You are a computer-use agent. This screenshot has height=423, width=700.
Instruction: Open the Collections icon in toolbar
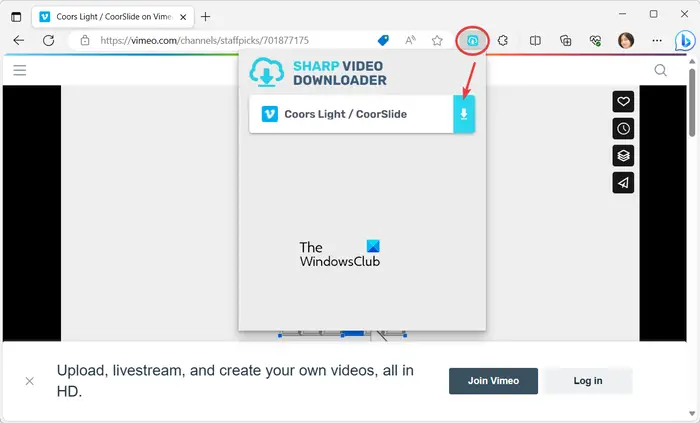pyautogui.click(x=566, y=41)
